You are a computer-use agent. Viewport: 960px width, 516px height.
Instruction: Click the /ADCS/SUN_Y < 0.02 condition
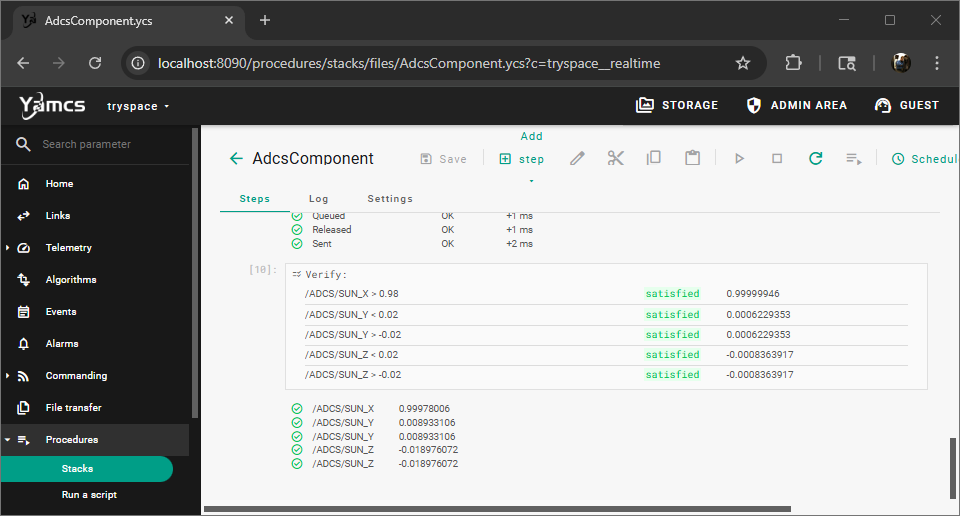pos(351,315)
